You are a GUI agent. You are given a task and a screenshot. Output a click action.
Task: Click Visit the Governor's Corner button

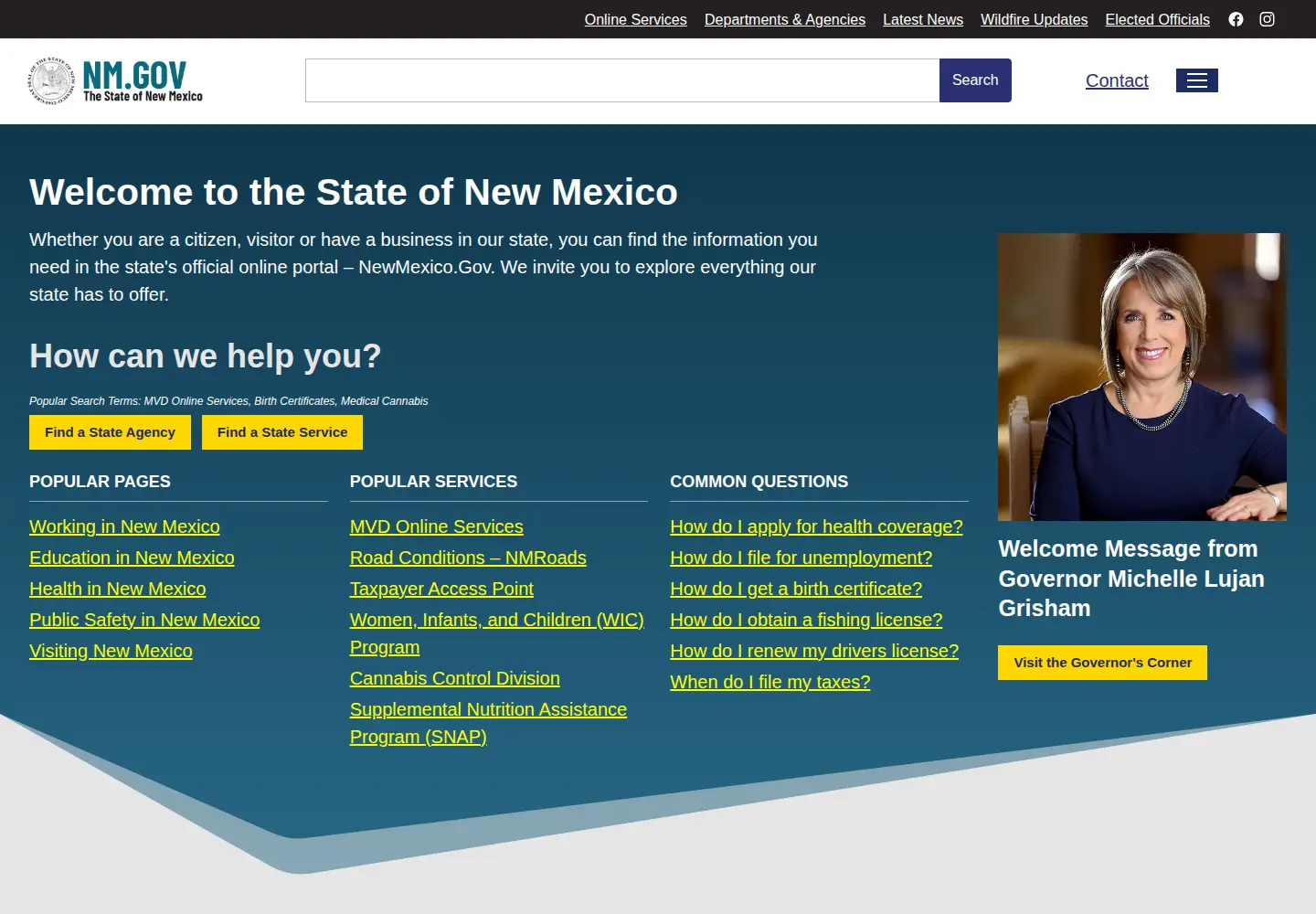click(1102, 663)
